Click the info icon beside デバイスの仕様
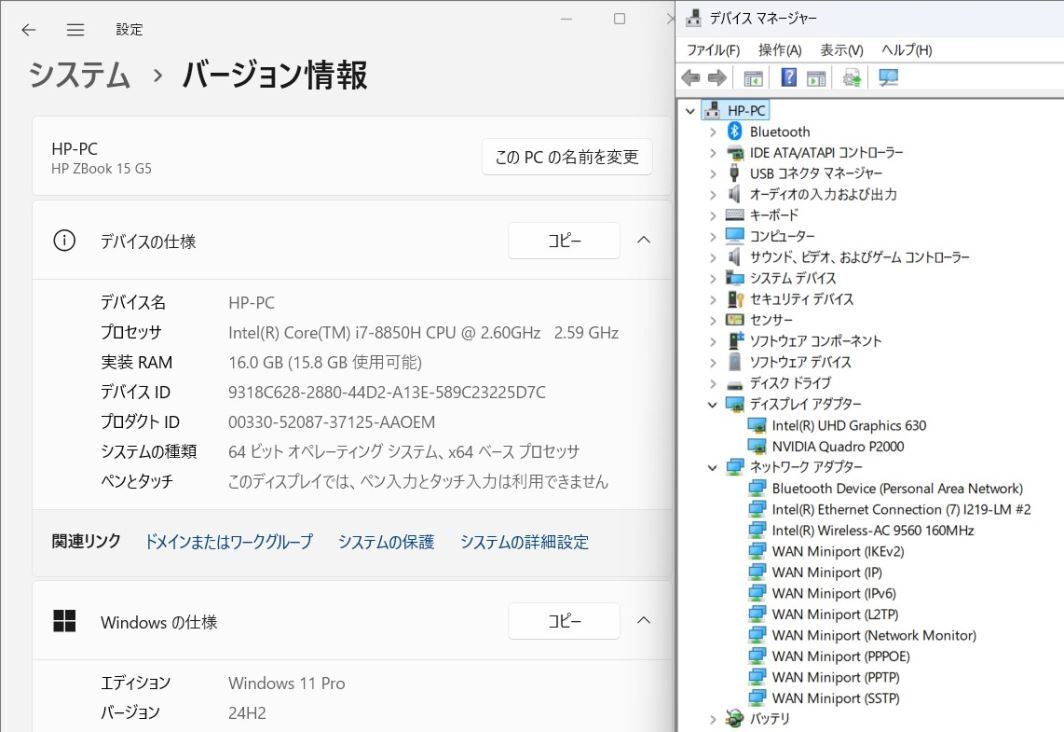The height and width of the screenshot is (732, 1064). click(x=64, y=240)
